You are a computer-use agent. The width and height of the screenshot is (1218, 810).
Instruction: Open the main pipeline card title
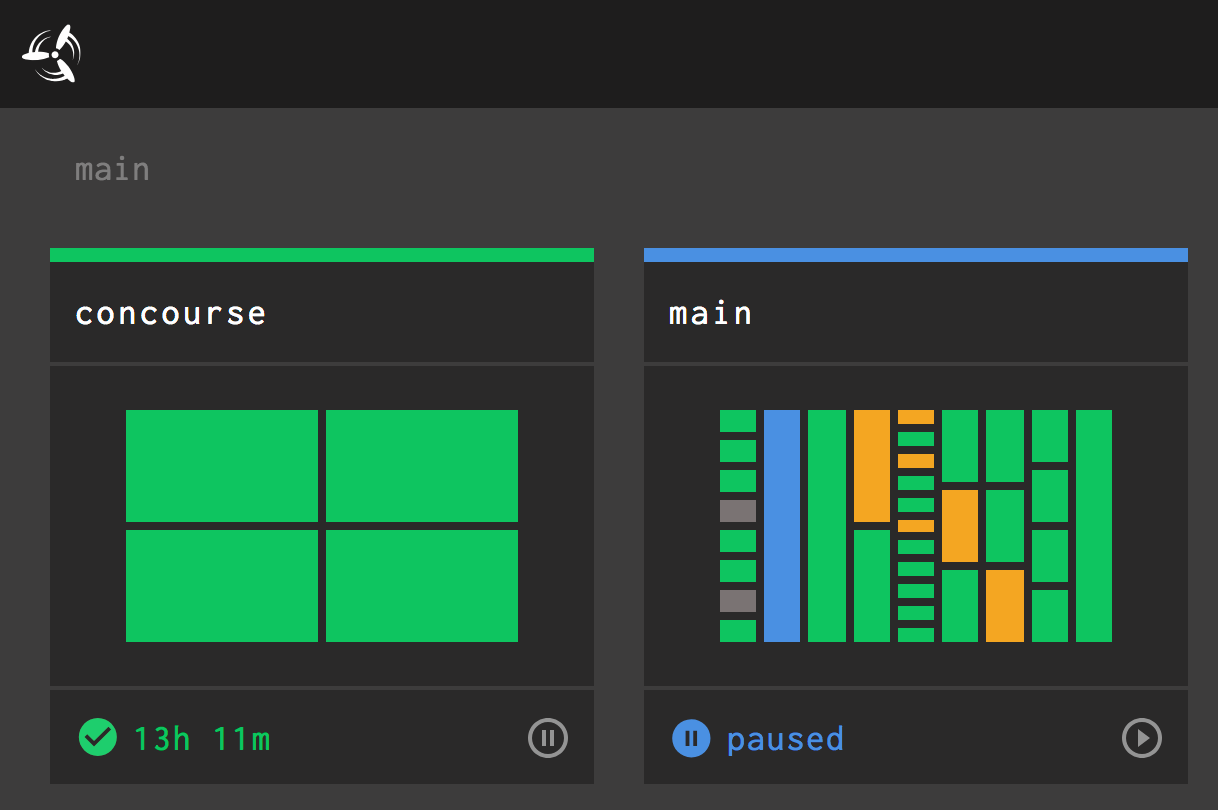tap(711, 314)
